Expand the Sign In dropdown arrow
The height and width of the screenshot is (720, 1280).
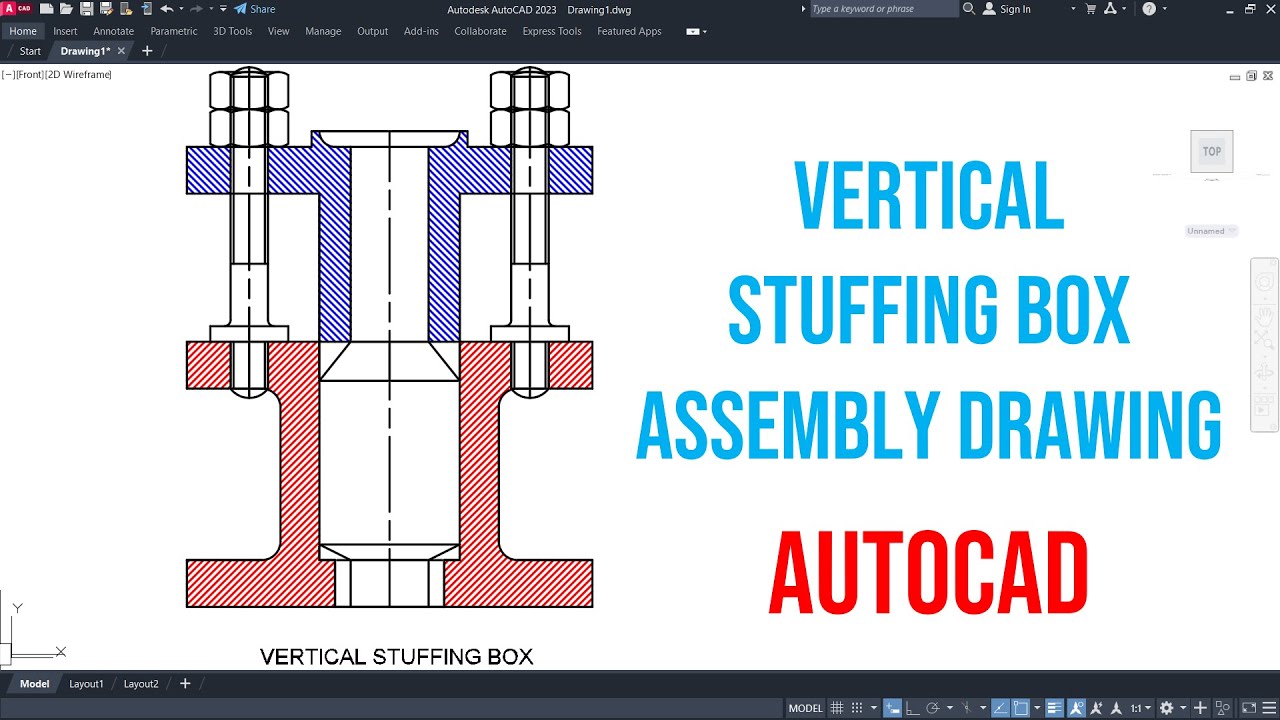(1073, 9)
